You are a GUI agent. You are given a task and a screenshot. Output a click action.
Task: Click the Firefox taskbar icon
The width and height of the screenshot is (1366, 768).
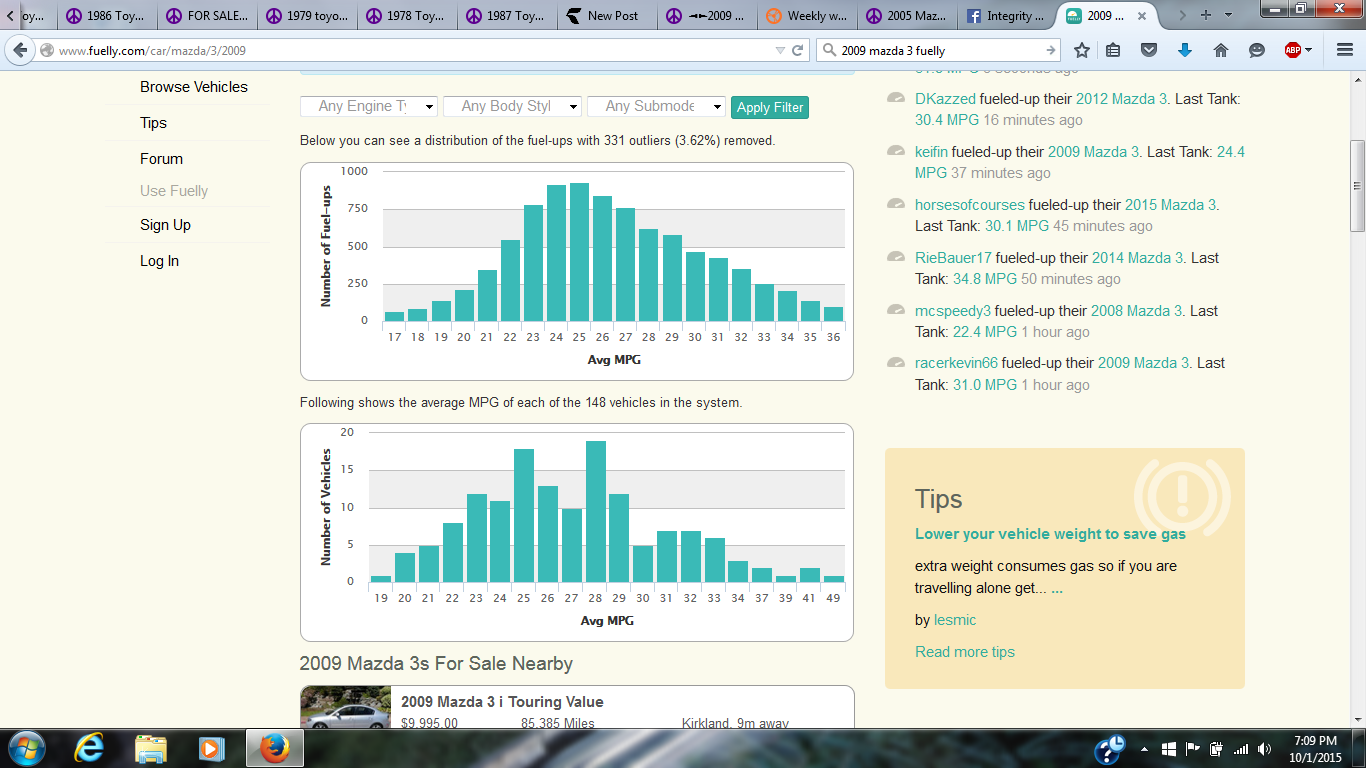pos(273,748)
